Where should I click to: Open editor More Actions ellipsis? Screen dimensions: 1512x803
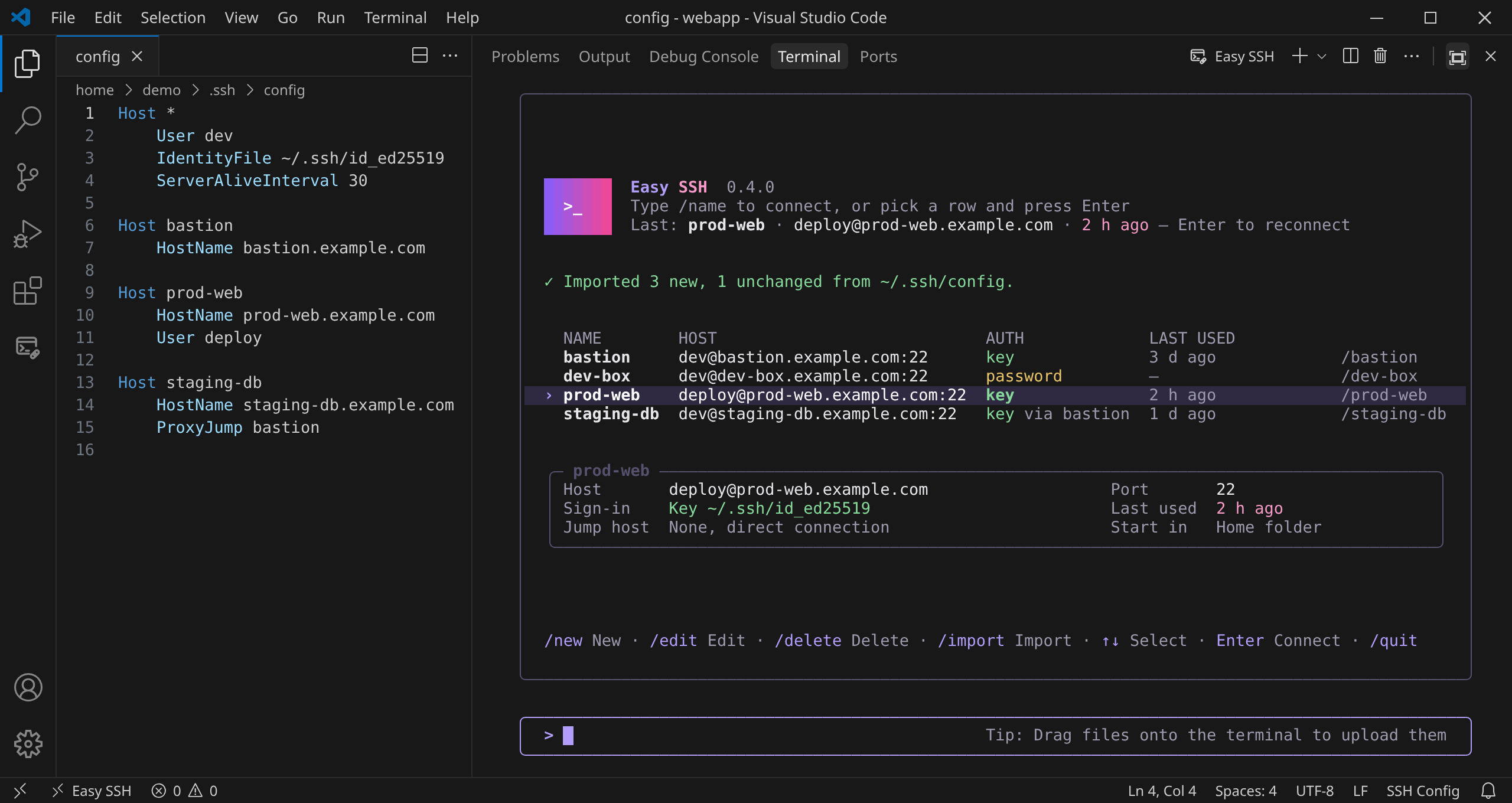click(450, 56)
